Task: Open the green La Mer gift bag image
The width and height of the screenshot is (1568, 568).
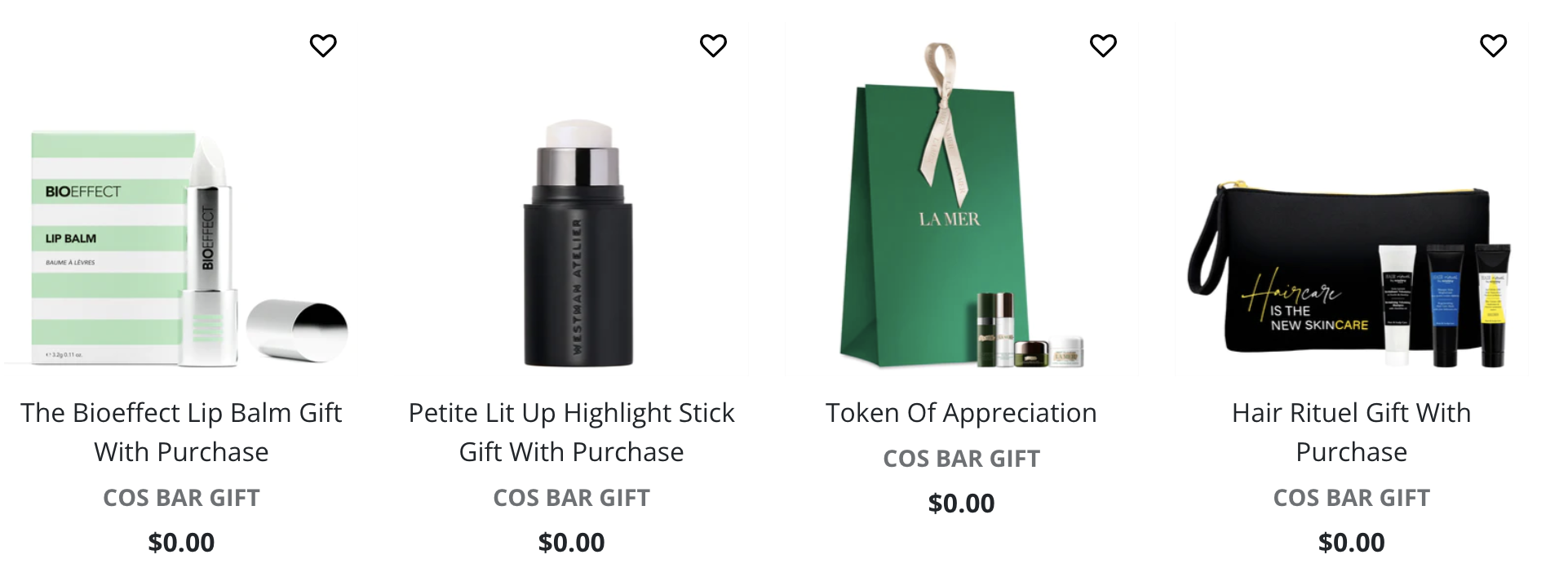Action: pos(963,204)
